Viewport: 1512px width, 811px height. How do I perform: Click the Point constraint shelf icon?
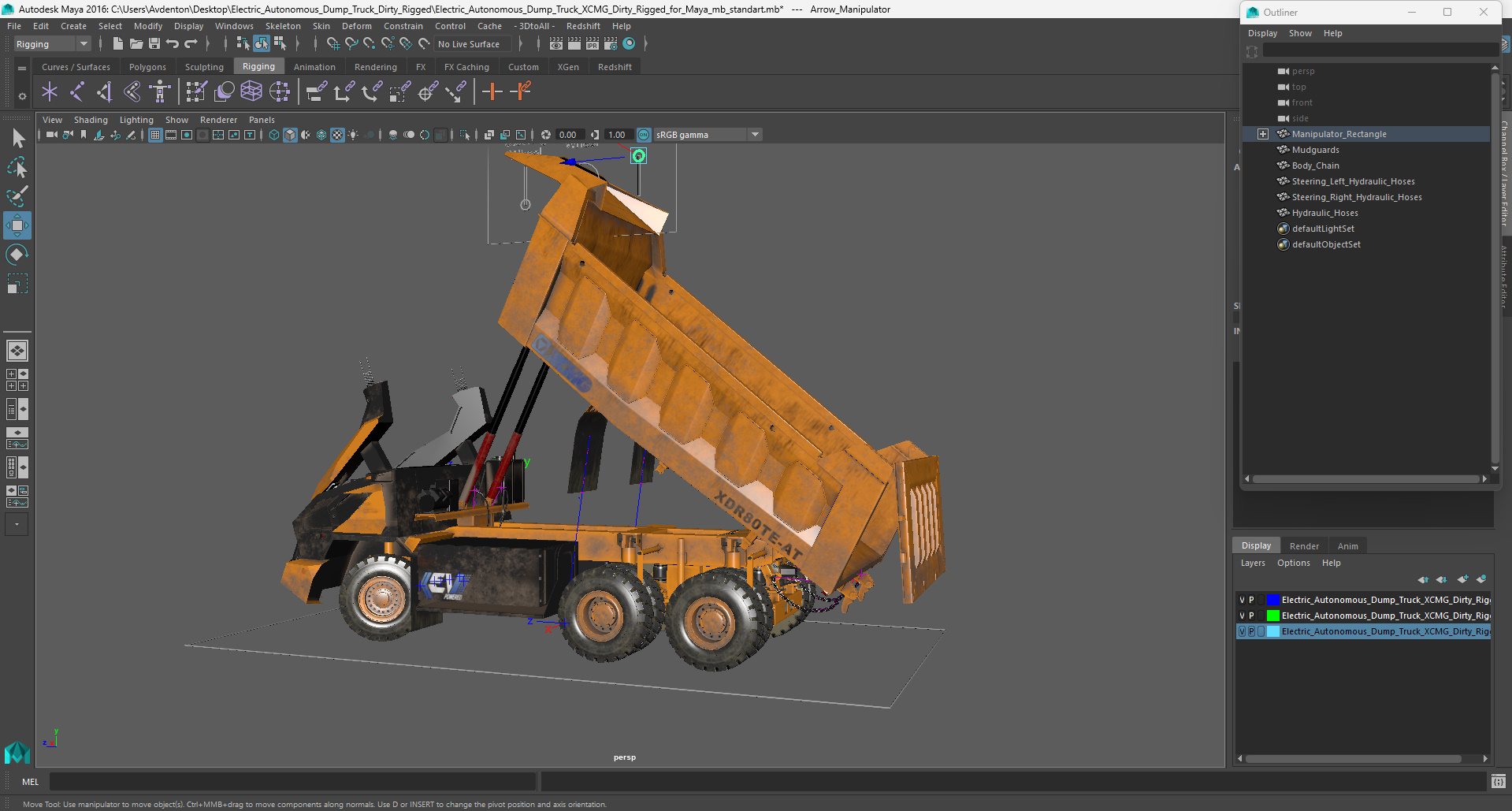pos(343,92)
